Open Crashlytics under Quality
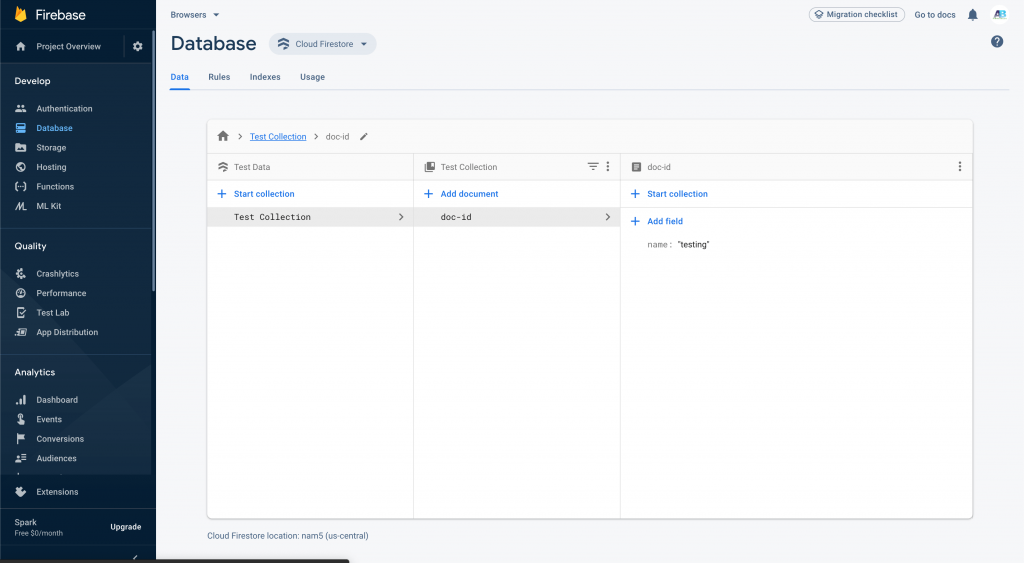Image resolution: width=1024 pixels, height=563 pixels. point(57,274)
